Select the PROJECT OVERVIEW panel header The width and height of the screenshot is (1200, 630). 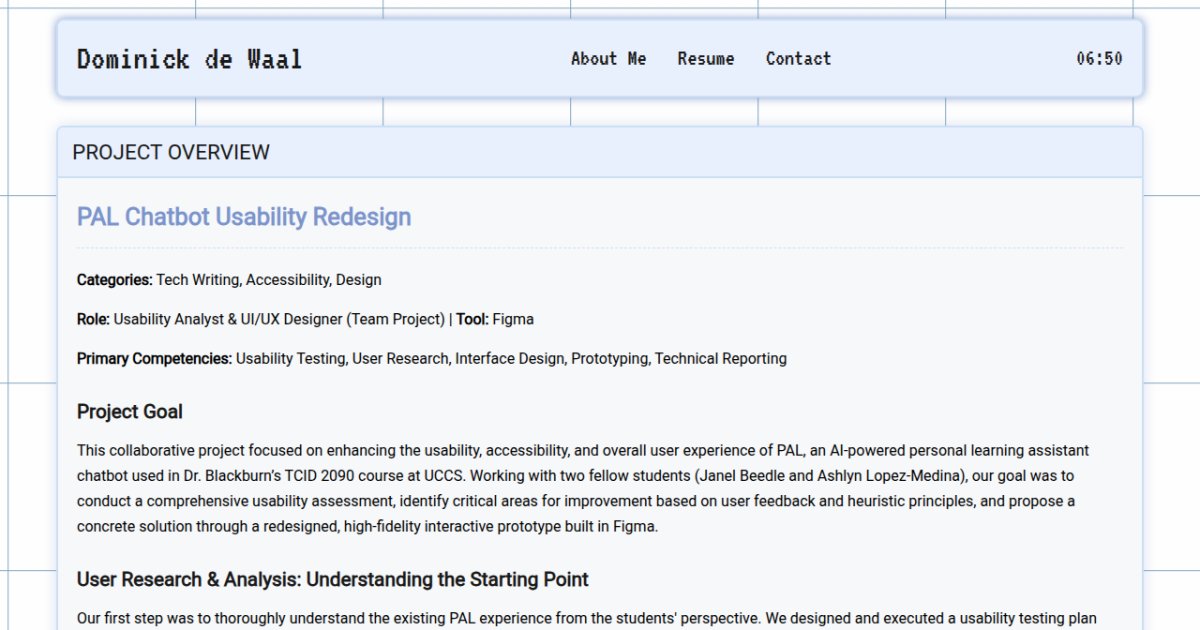pyautogui.click(x=171, y=152)
